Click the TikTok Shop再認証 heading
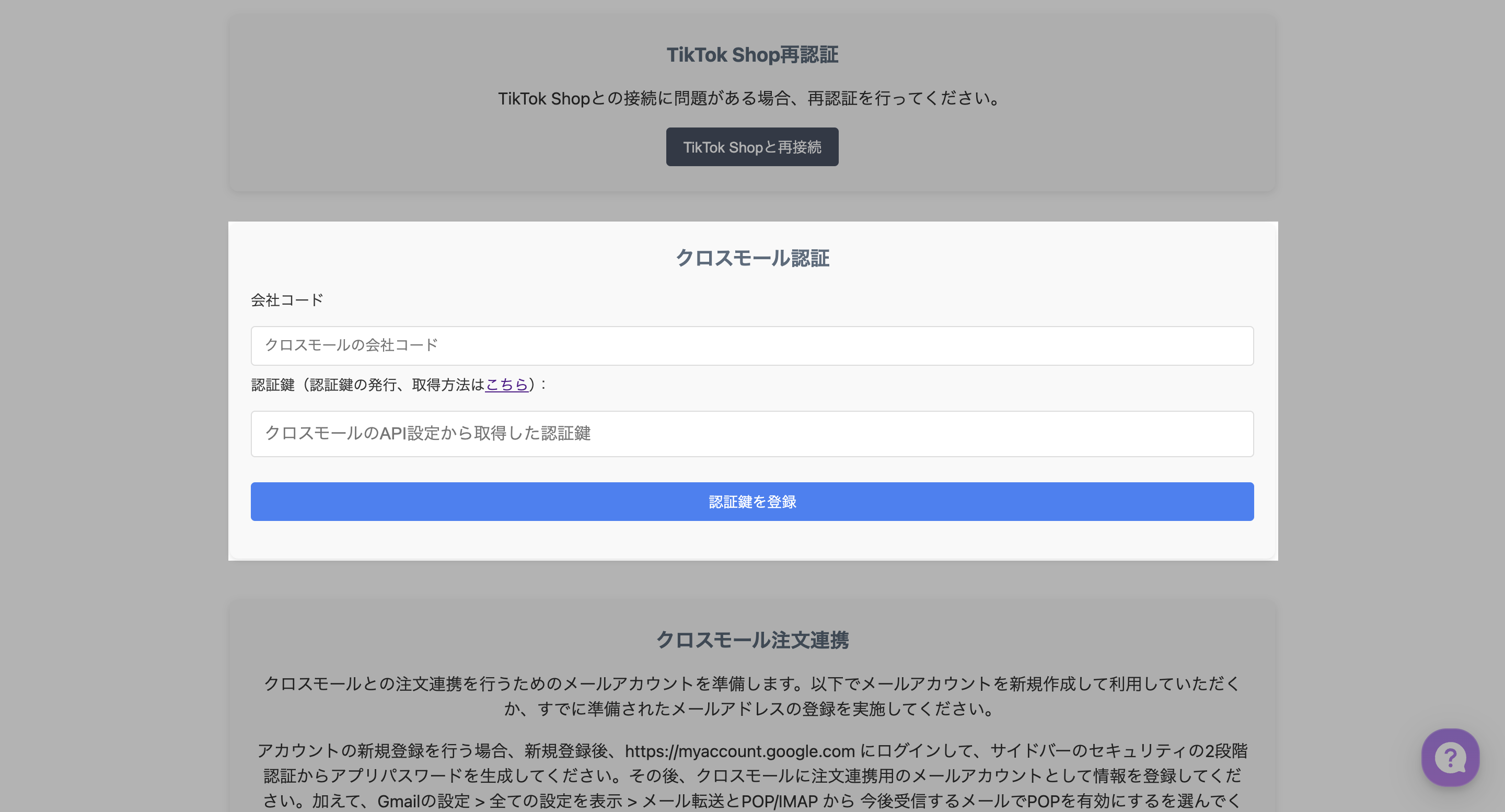The height and width of the screenshot is (812, 1505). [x=752, y=55]
